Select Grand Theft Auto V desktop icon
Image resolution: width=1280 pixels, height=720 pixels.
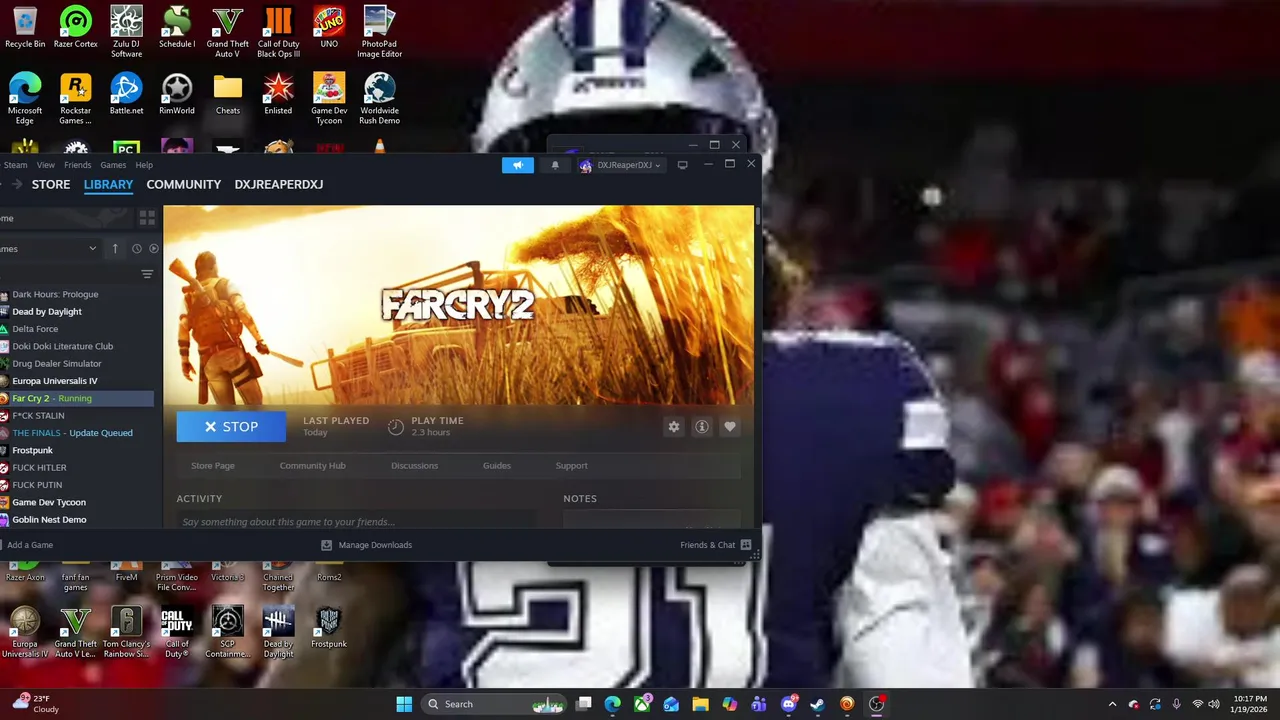[227, 31]
